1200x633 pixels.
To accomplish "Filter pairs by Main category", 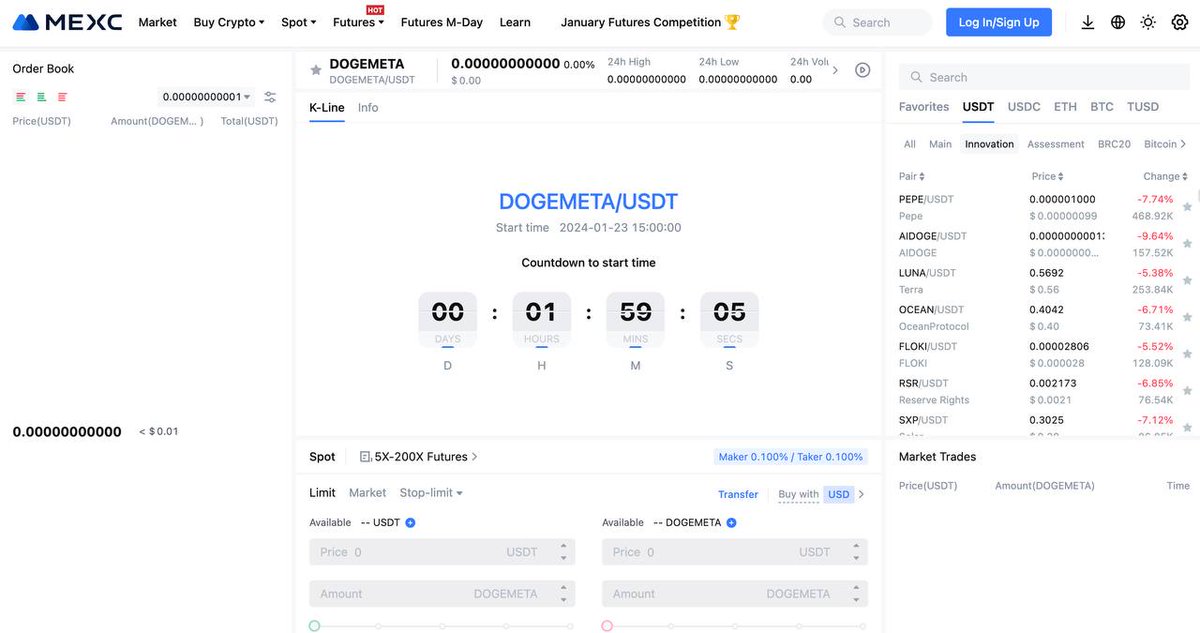I will point(940,144).
